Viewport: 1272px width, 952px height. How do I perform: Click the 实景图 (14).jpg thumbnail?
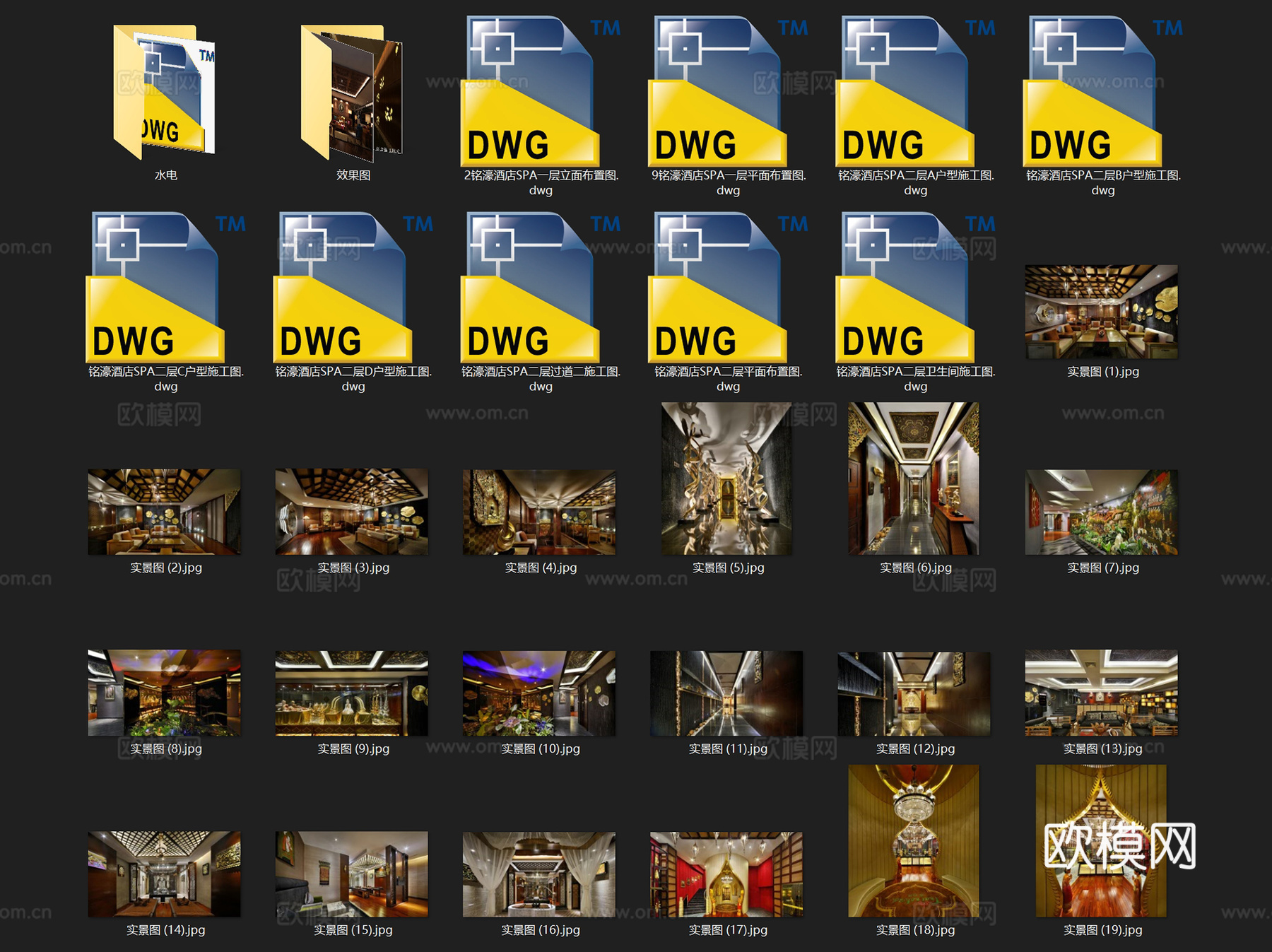tap(164, 874)
